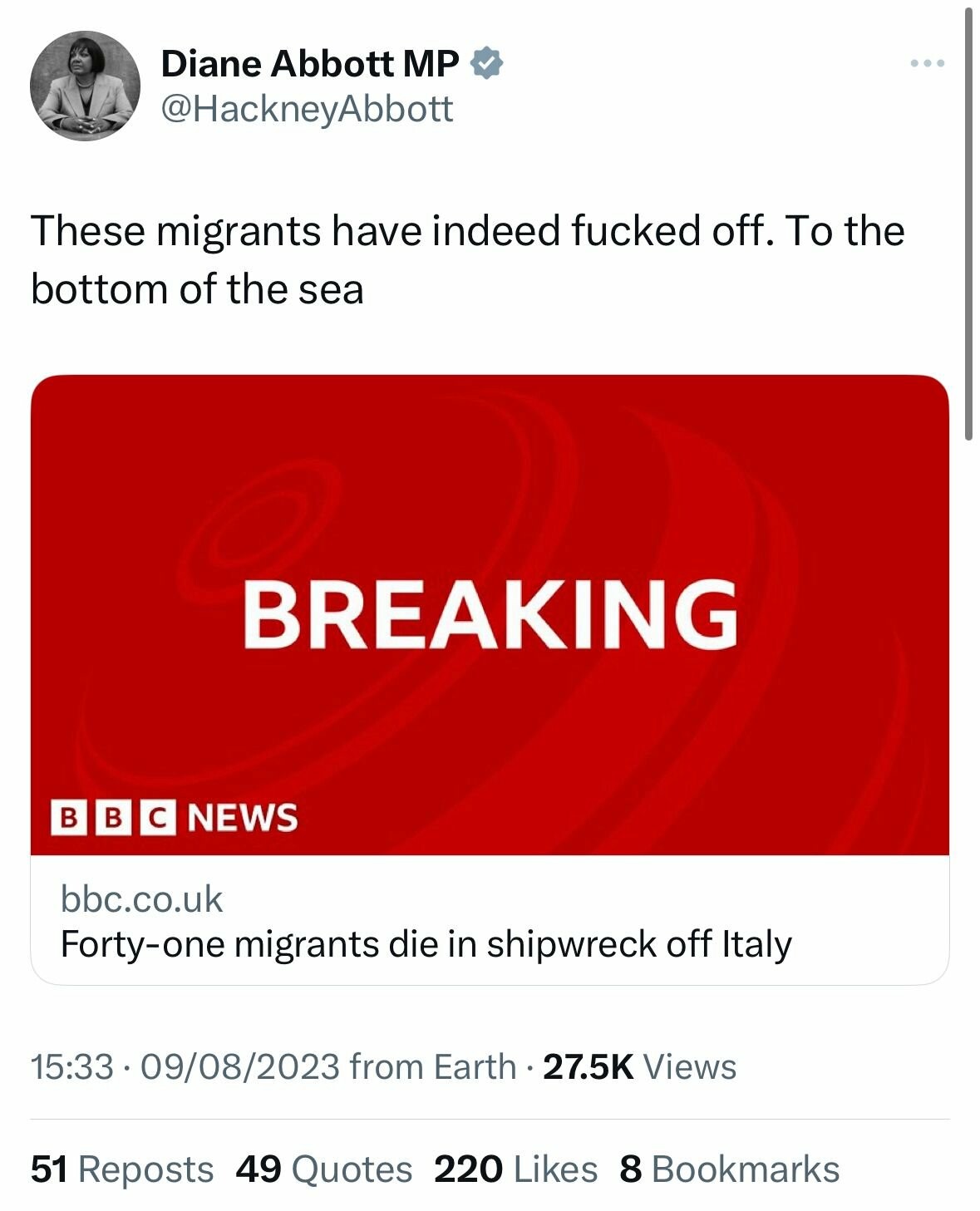Show the 49 Quotes list
The height and width of the screenshot is (1211, 980).
pos(323,1169)
